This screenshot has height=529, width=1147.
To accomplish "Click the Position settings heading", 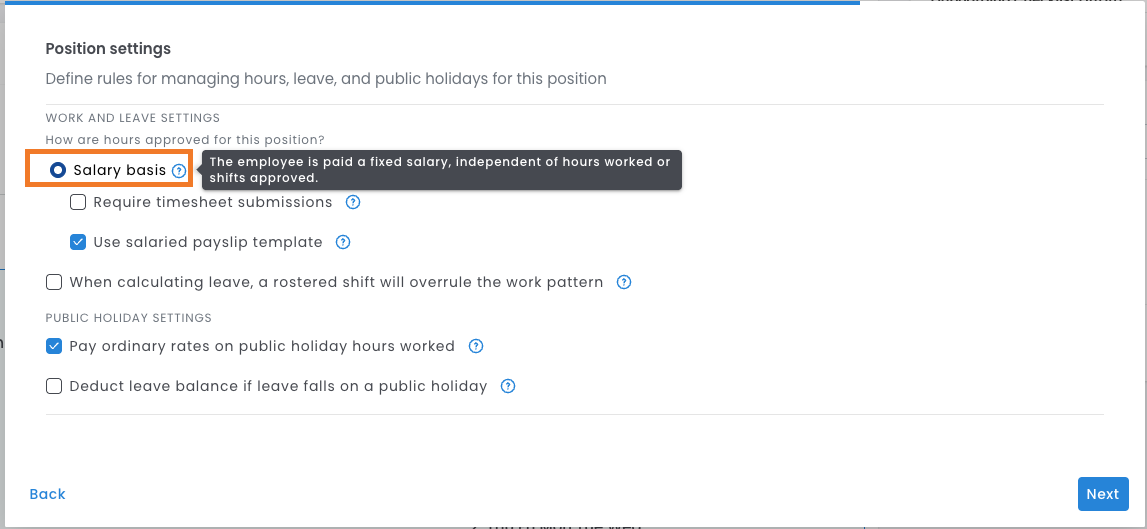I will [x=108, y=48].
